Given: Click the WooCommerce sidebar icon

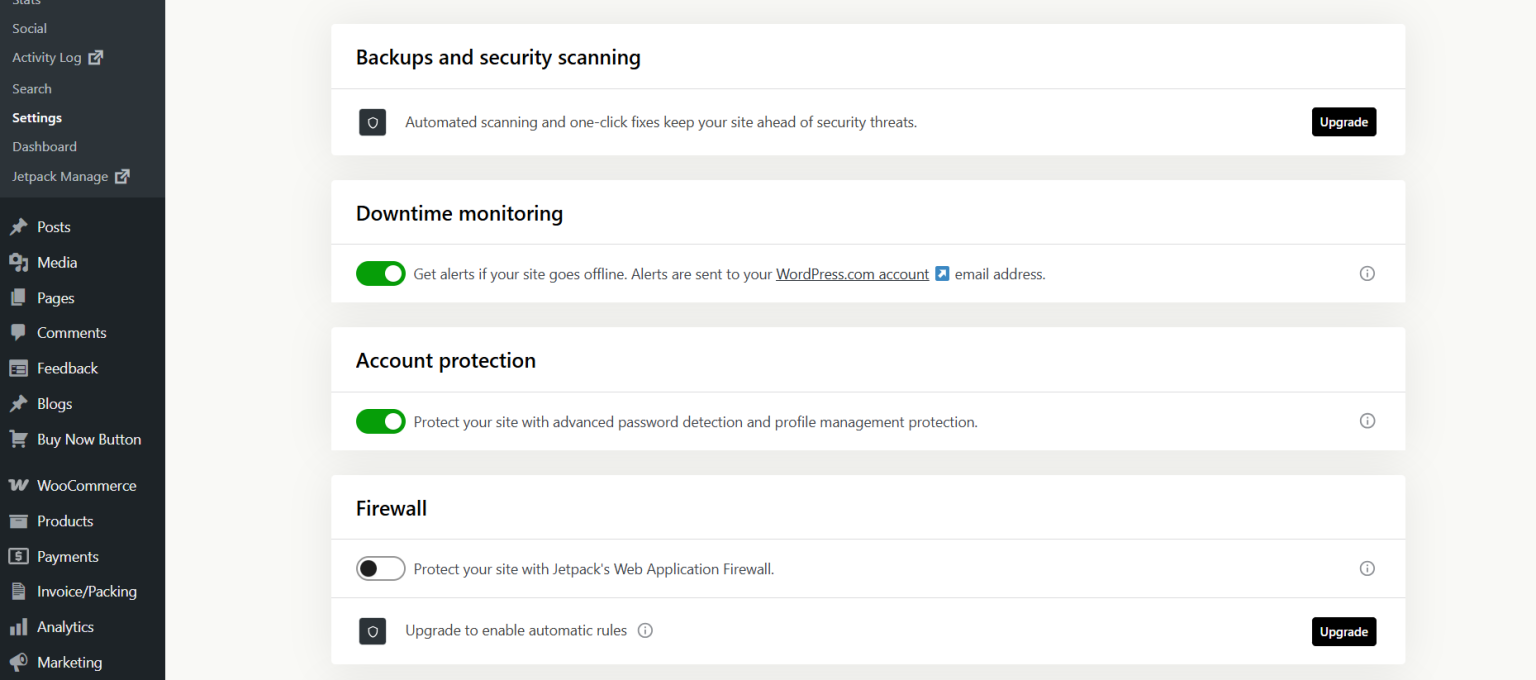Looking at the screenshot, I should [17, 485].
